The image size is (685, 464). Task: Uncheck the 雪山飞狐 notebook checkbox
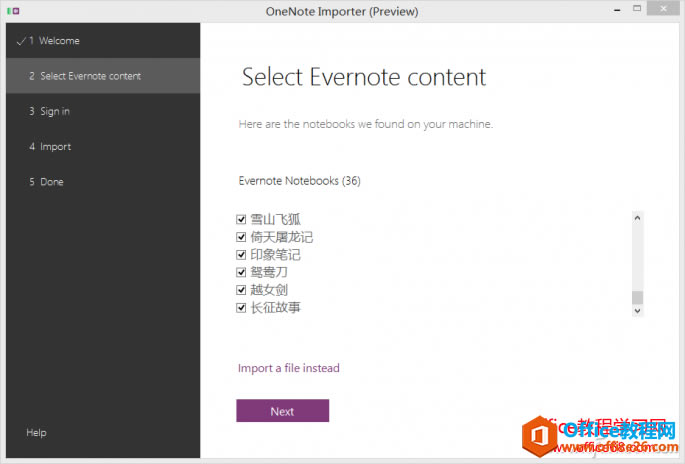pyautogui.click(x=241, y=219)
